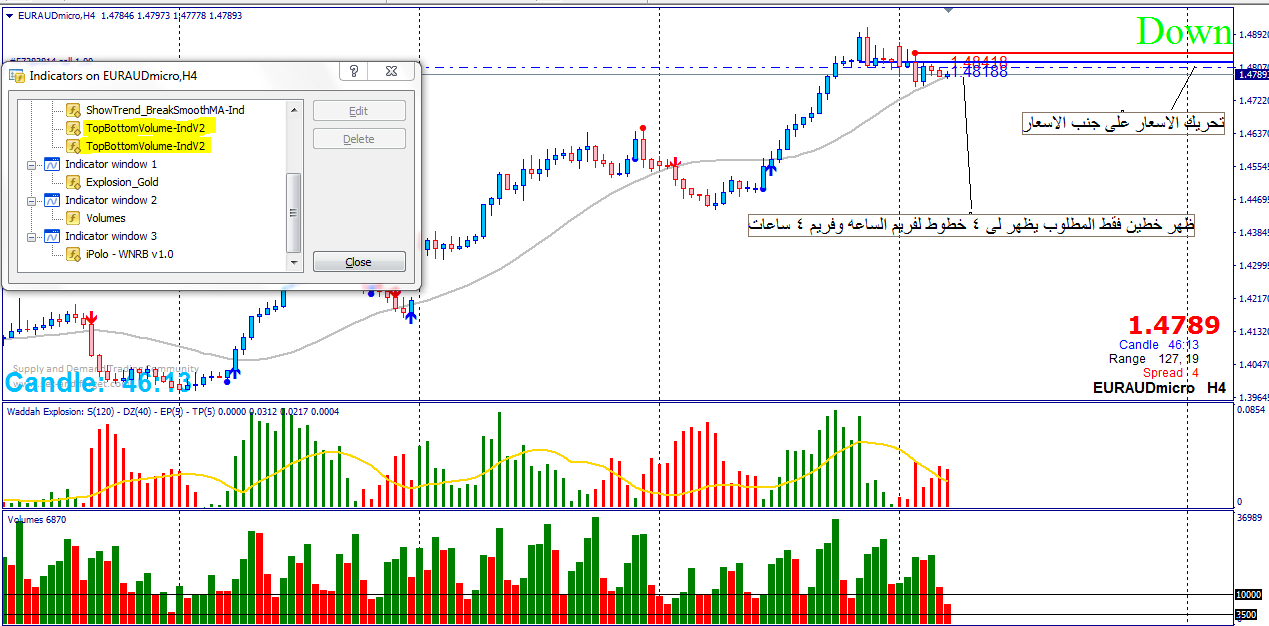The height and width of the screenshot is (626, 1269).
Task: Click the iPolo - WNRB v1.0 icon
Action: 73,254
